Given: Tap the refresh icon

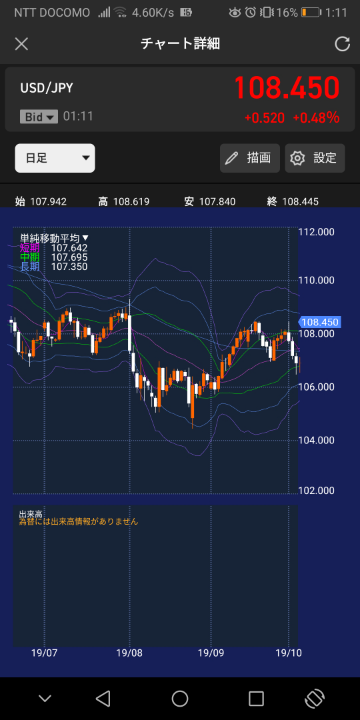Looking at the screenshot, I should (x=342, y=44).
